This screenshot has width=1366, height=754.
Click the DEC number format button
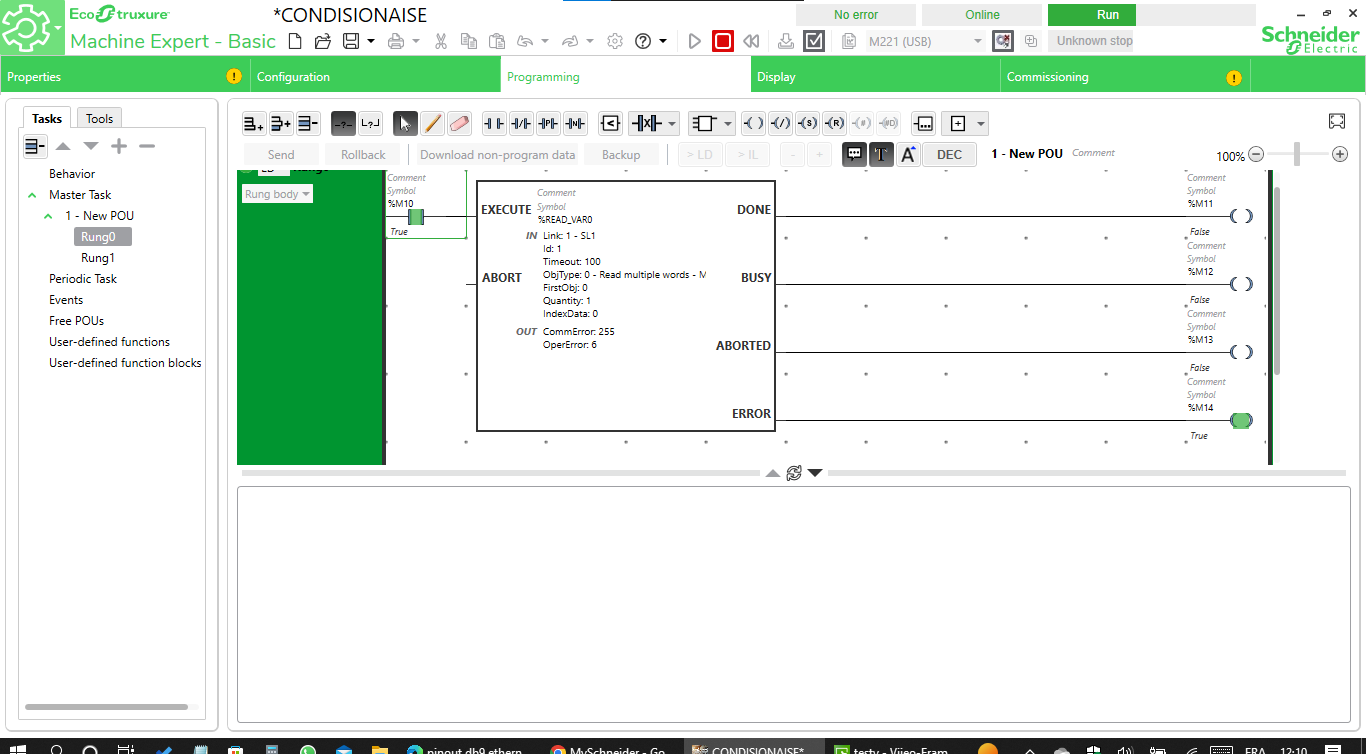pyautogui.click(x=950, y=154)
